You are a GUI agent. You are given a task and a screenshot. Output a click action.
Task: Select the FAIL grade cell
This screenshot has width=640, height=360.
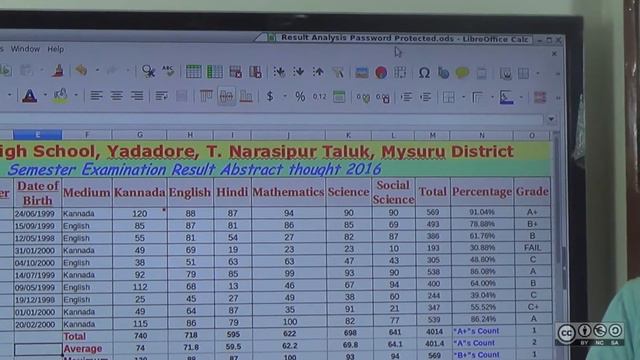(x=532, y=248)
